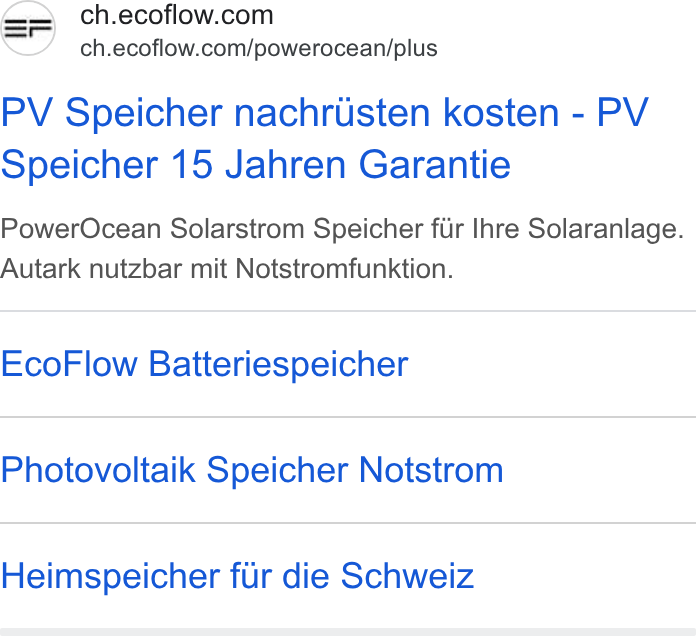Click the black site name above the URL
This screenshot has width=696, height=636.
pyautogui.click(x=177, y=16)
